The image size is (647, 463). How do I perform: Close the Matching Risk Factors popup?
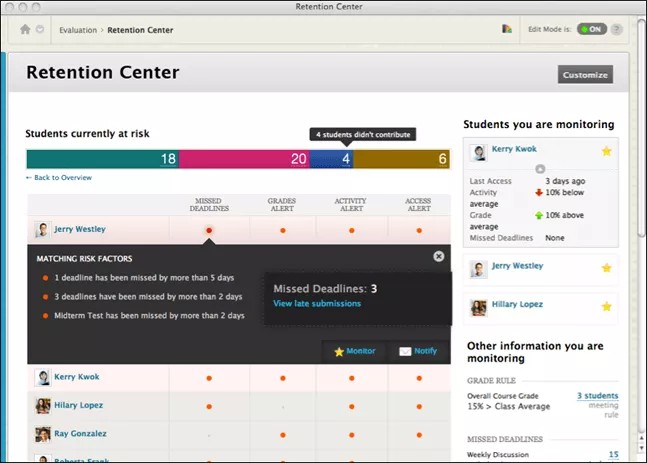pyautogui.click(x=438, y=257)
